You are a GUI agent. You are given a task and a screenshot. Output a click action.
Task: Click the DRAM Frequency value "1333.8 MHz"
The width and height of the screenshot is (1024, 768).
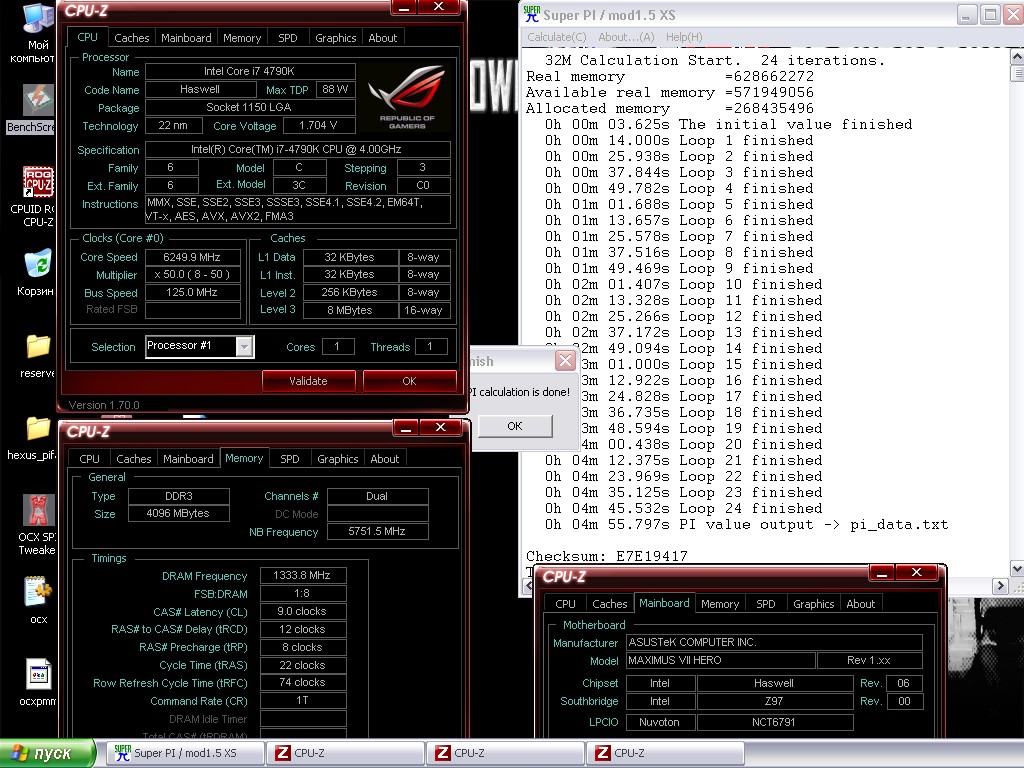click(x=302, y=575)
